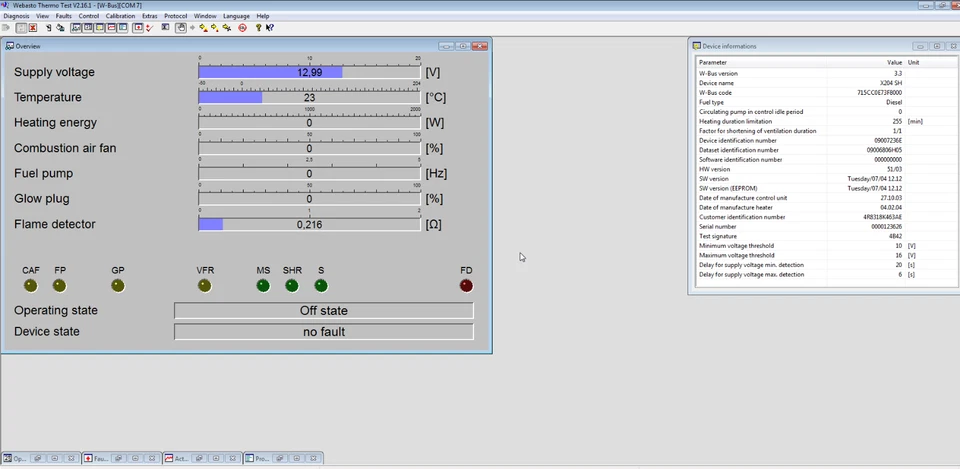
Task: Click the CAF indicator lamp
Action: pyautogui.click(x=31, y=285)
